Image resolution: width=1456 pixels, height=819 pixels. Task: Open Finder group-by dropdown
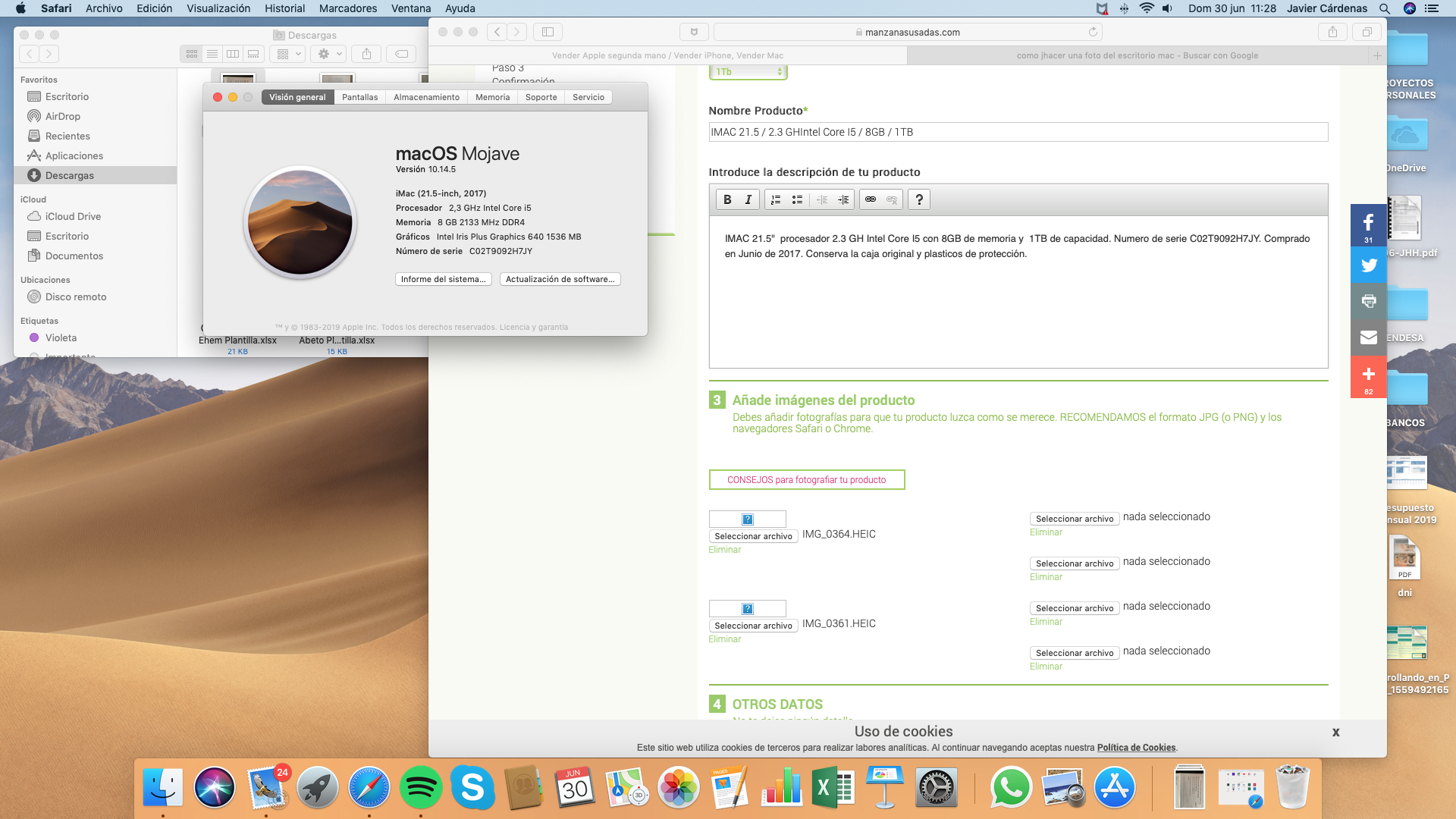[x=287, y=54]
